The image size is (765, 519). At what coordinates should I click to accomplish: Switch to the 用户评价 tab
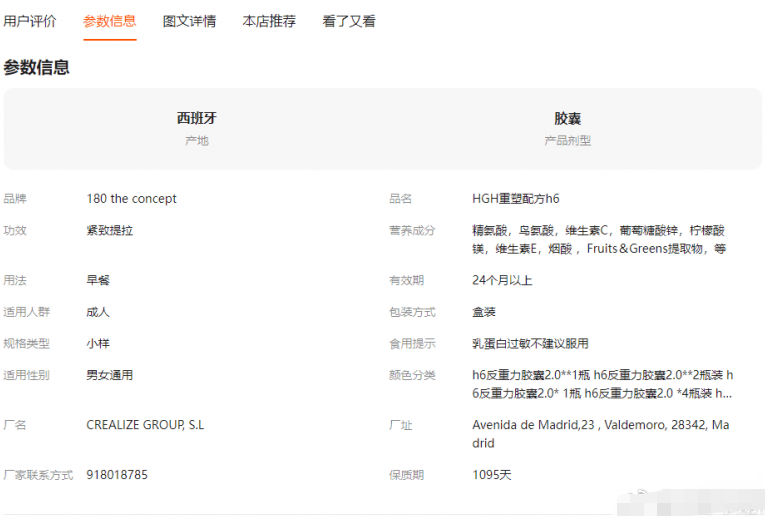[30, 21]
